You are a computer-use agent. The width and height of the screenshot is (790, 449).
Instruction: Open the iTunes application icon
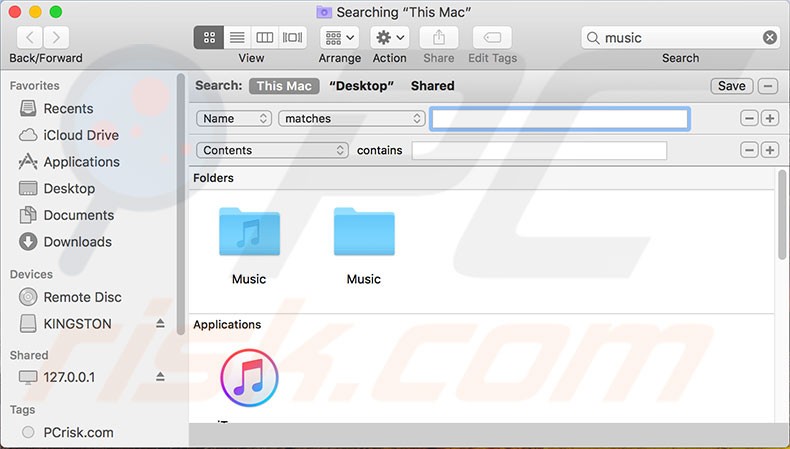click(x=248, y=379)
